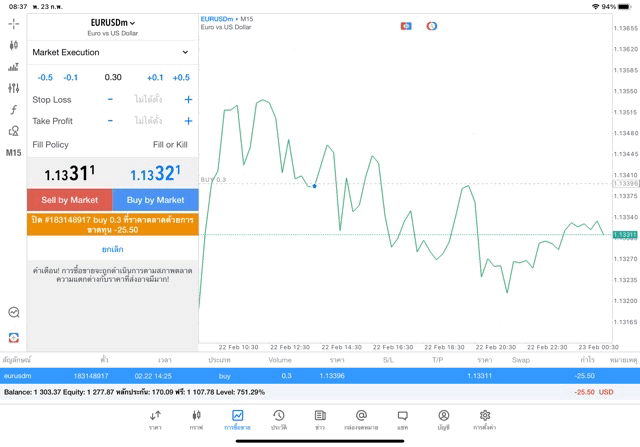Switch to the ประวัติ history tab
This screenshot has width=640, height=447.
[x=279, y=419]
